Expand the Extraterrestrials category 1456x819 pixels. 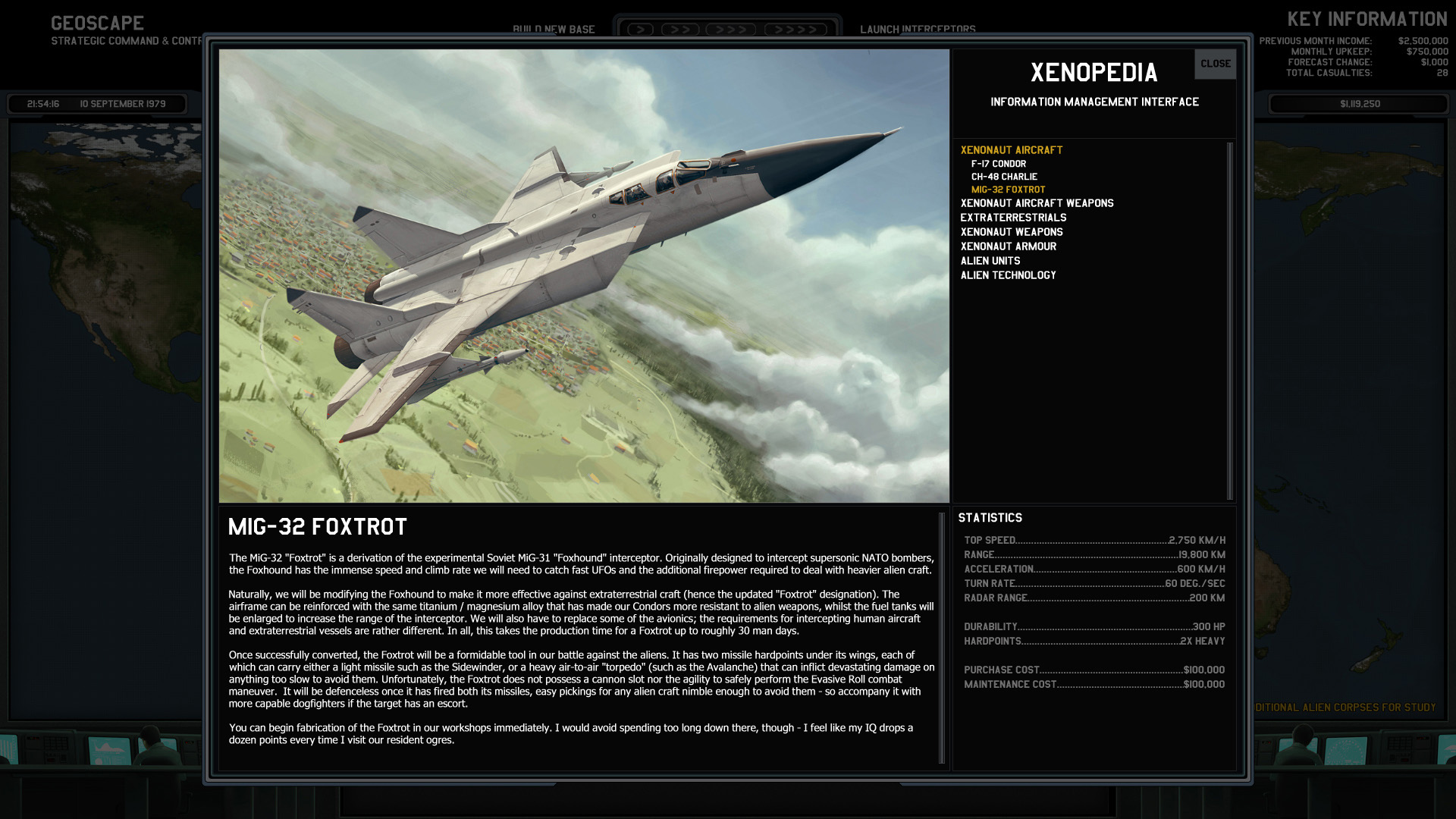pos(1014,217)
